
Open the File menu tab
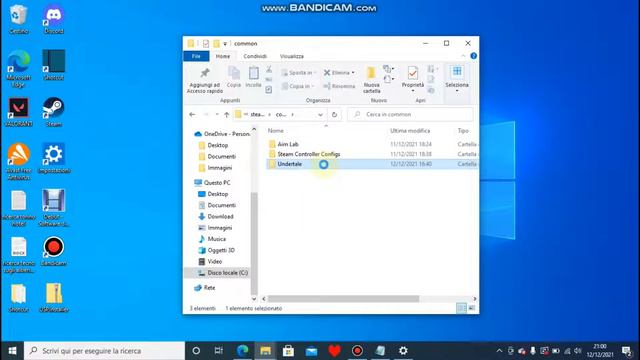click(x=196, y=56)
